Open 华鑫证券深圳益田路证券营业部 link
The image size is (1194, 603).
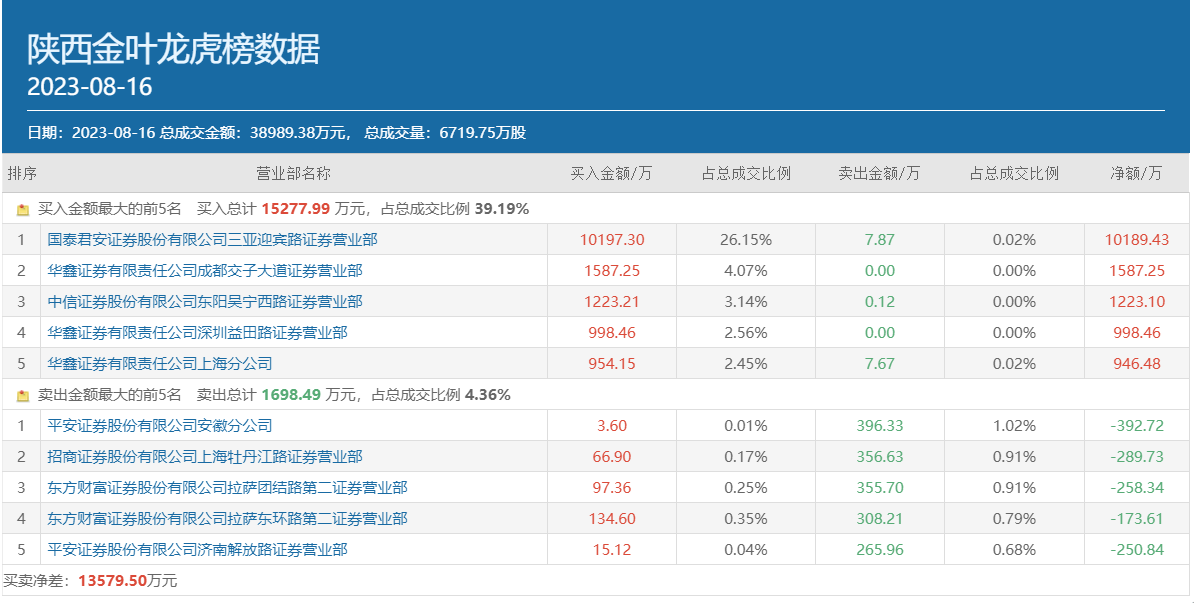coord(197,333)
